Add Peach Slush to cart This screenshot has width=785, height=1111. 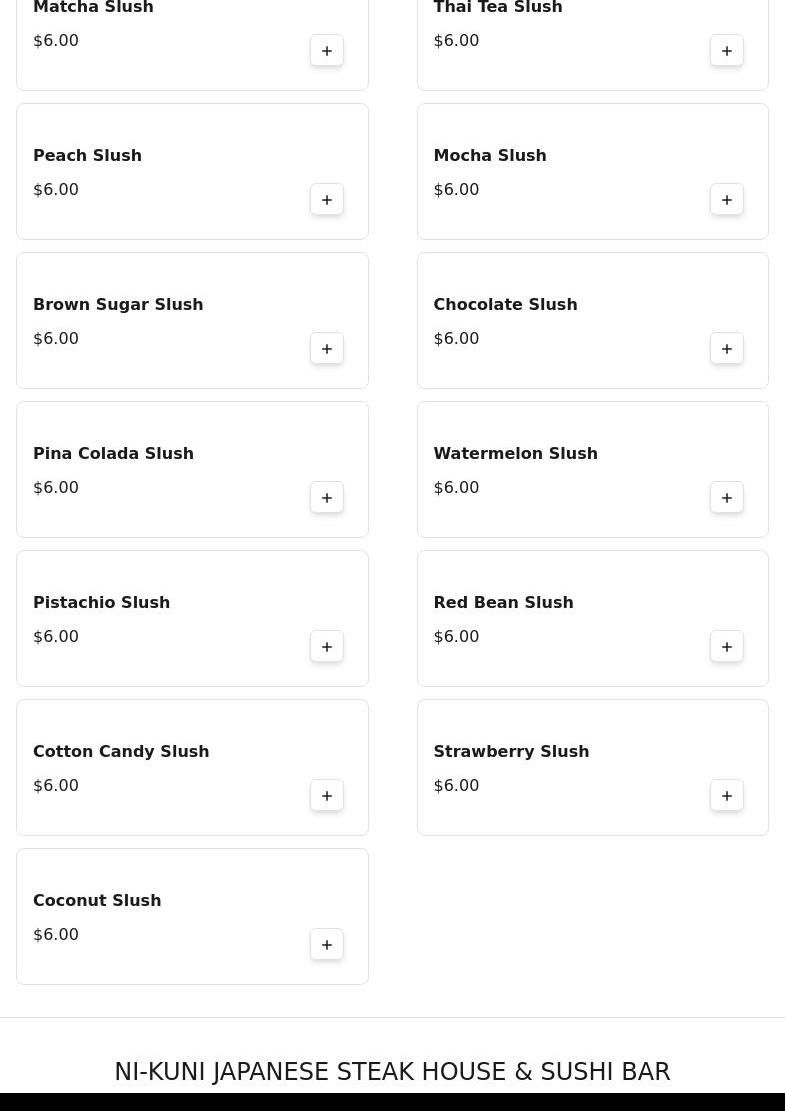click(x=327, y=199)
